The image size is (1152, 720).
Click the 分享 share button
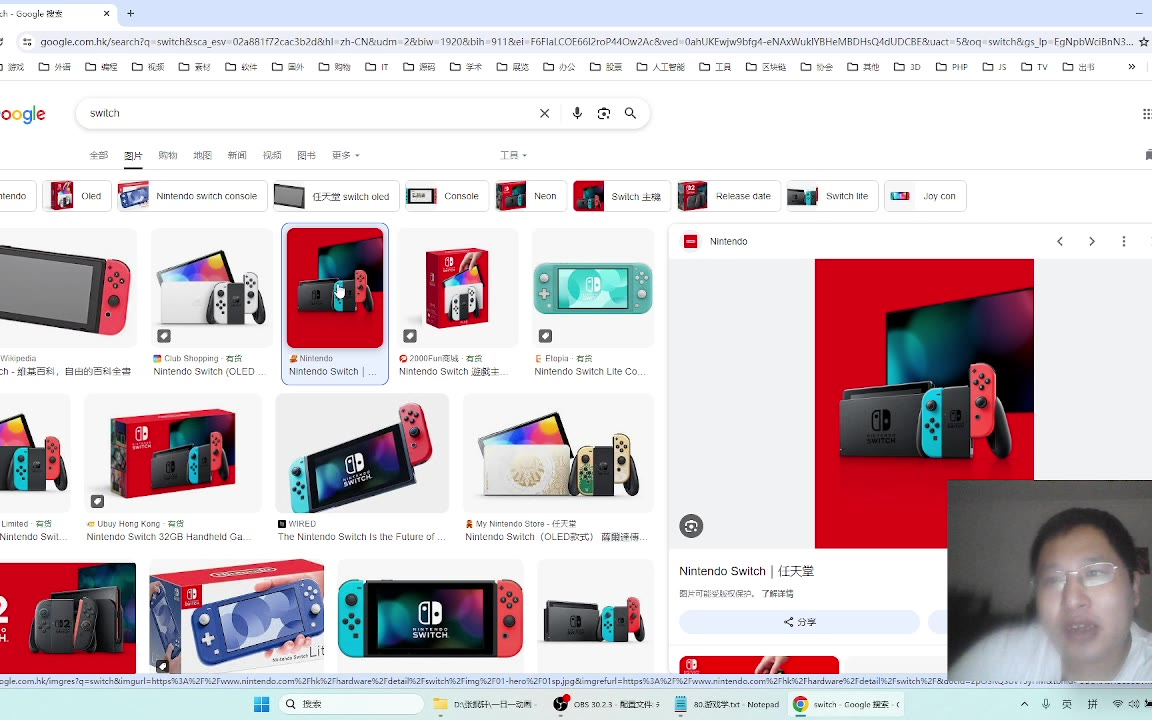click(799, 622)
